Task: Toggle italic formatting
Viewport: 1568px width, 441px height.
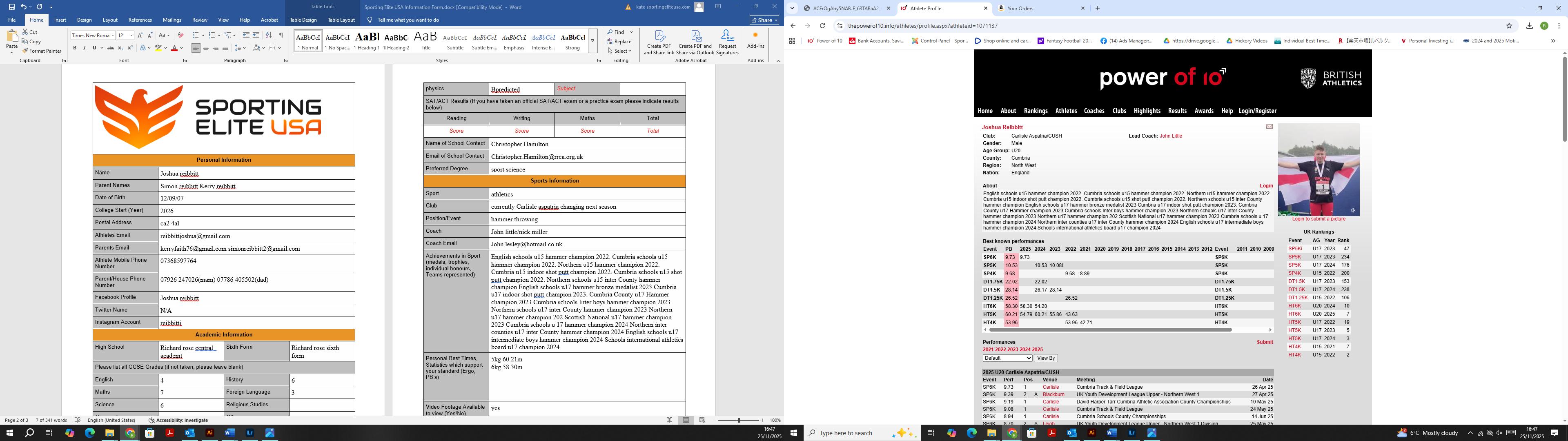Action: click(x=84, y=48)
